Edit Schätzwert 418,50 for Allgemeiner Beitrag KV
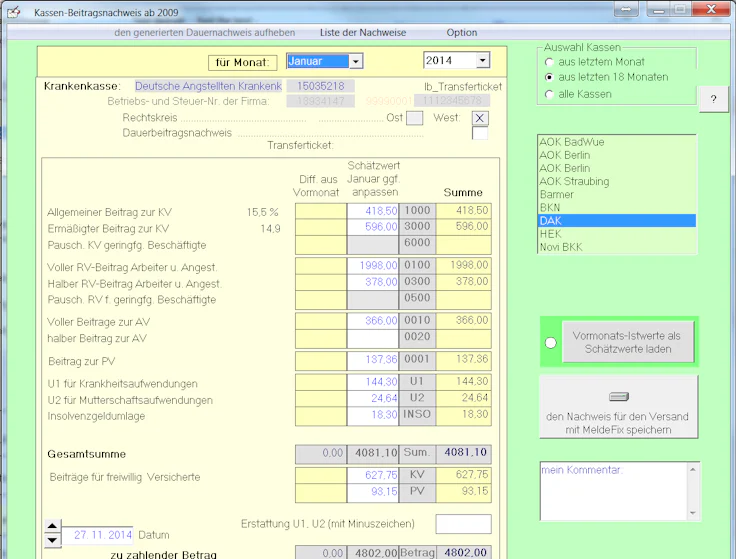The height and width of the screenshot is (559, 736). [x=372, y=211]
